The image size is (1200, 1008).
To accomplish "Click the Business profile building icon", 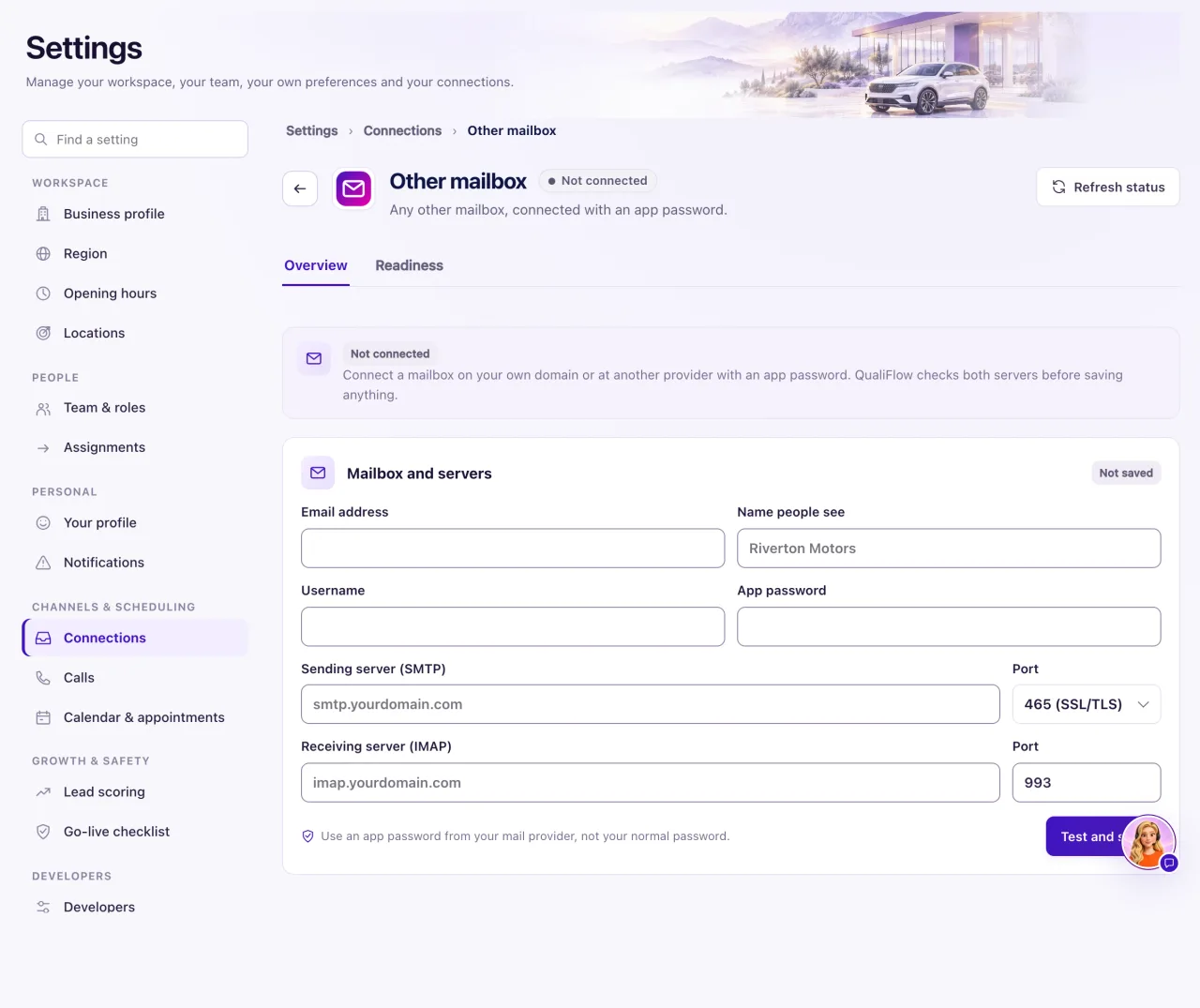I will [43, 214].
